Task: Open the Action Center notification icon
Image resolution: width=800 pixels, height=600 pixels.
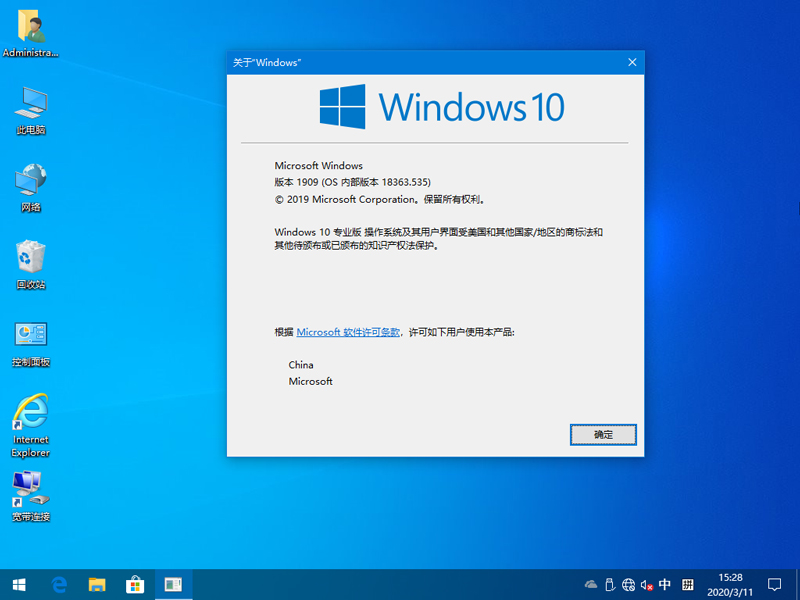Action: 774,585
